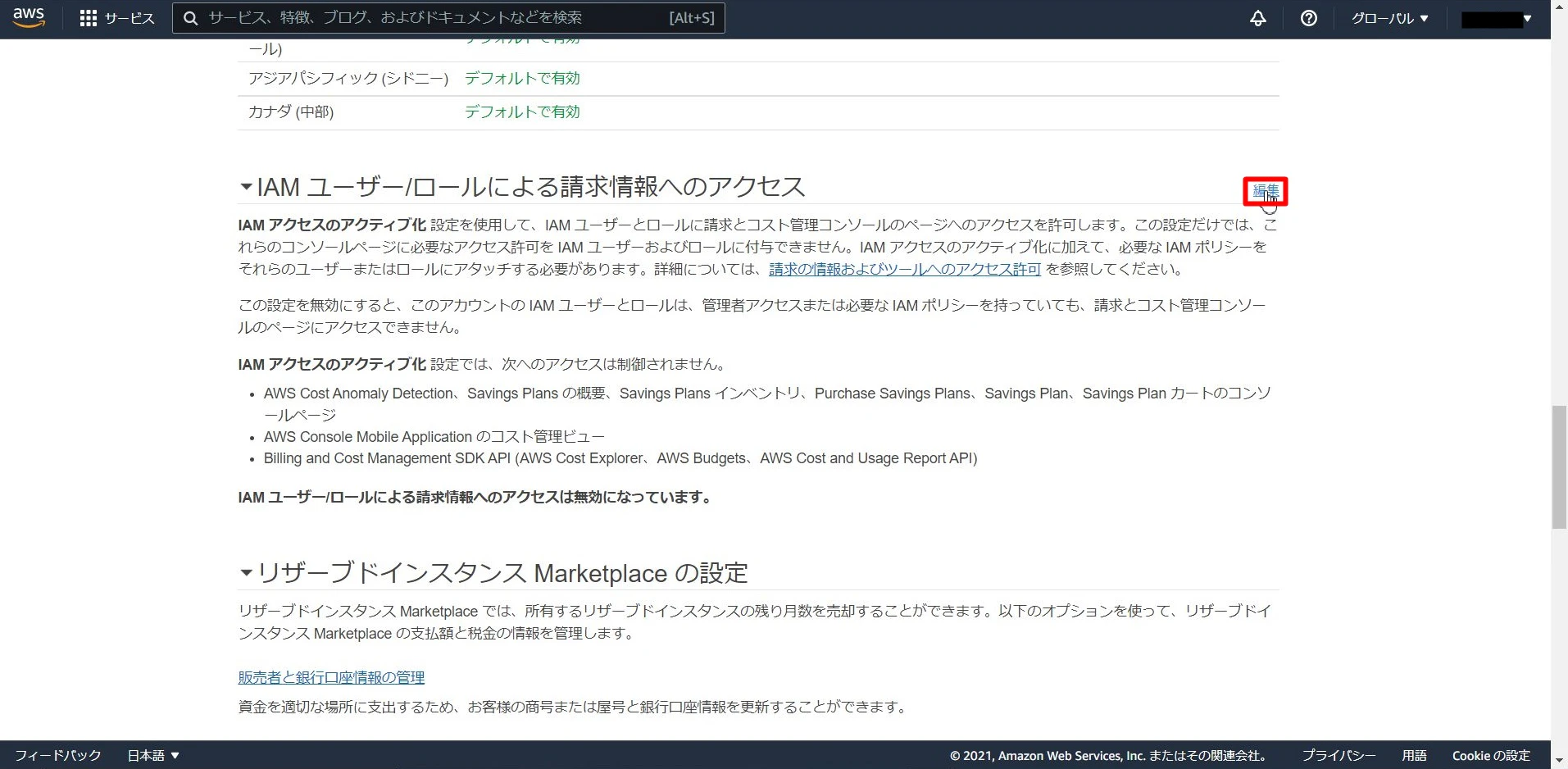Click the Sydney row デフォルトで有効 status
Image resolution: width=1568 pixels, height=769 pixels.
click(522, 78)
